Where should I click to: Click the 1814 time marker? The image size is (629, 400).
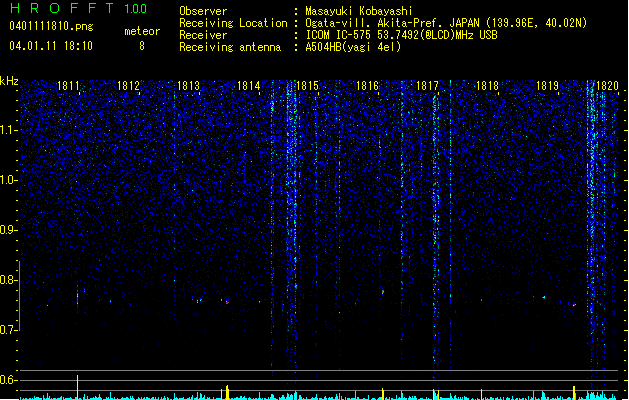(248, 86)
